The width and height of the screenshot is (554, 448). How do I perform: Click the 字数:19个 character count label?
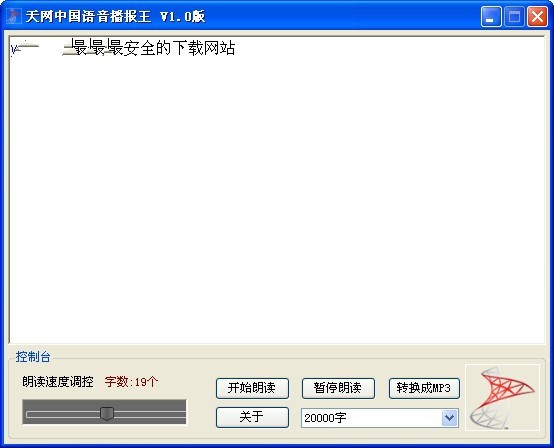pos(131,382)
